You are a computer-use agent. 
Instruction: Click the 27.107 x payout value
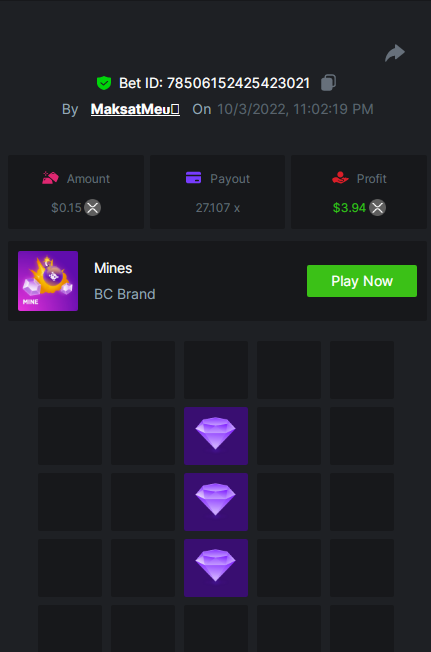tap(218, 207)
